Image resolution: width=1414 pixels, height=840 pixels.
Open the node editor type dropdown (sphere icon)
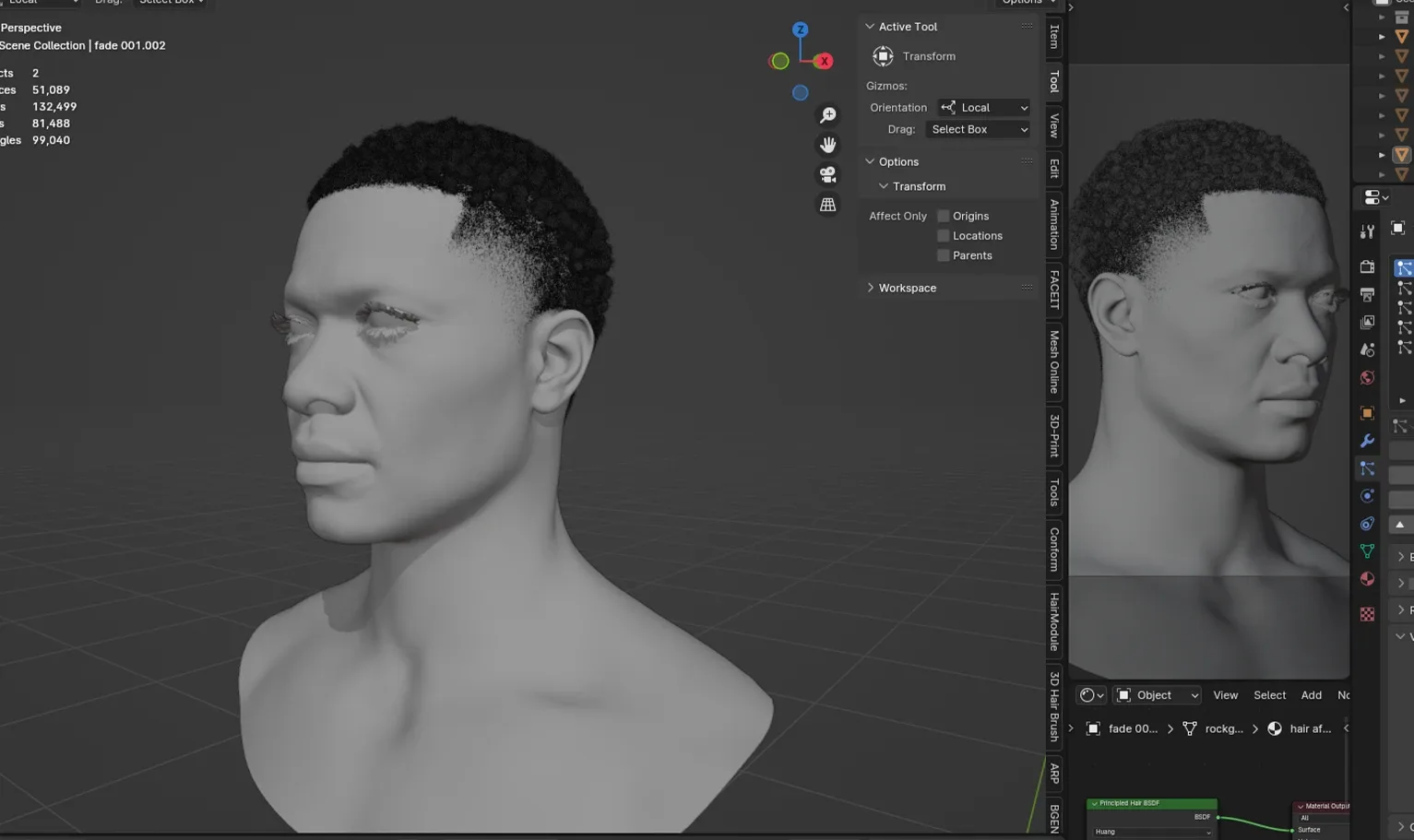coord(1091,695)
